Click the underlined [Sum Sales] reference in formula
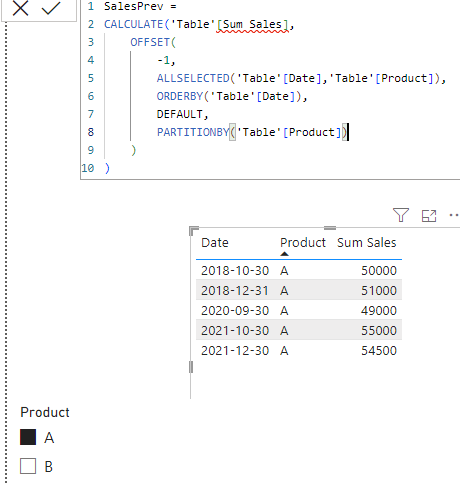The height and width of the screenshot is (484, 460). tap(252, 25)
